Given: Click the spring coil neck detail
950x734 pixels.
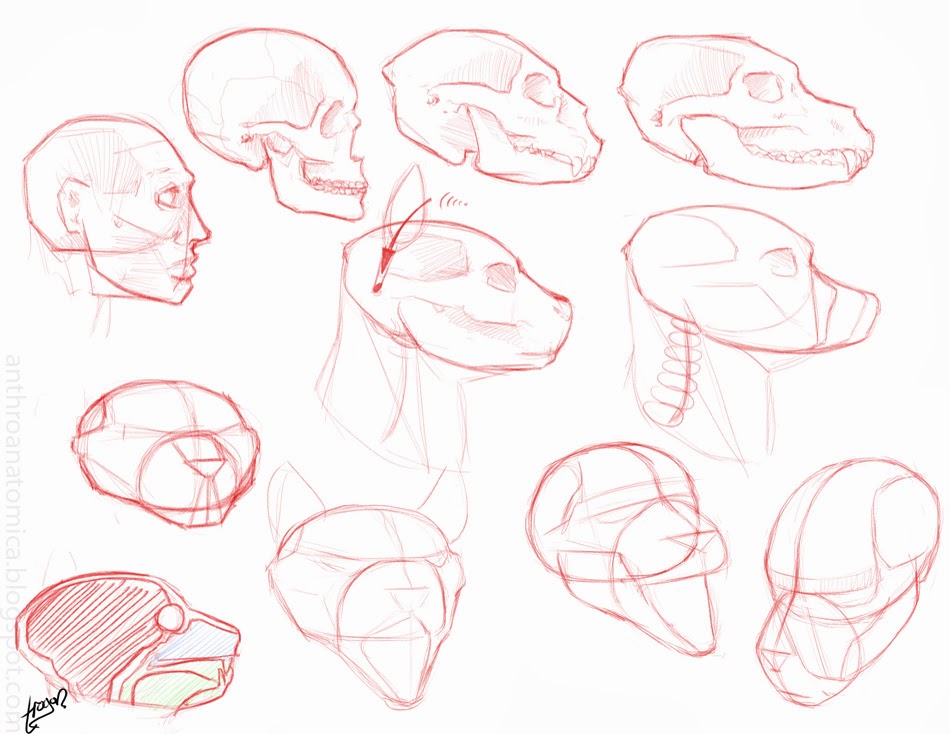Looking at the screenshot, I should point(680,365).
